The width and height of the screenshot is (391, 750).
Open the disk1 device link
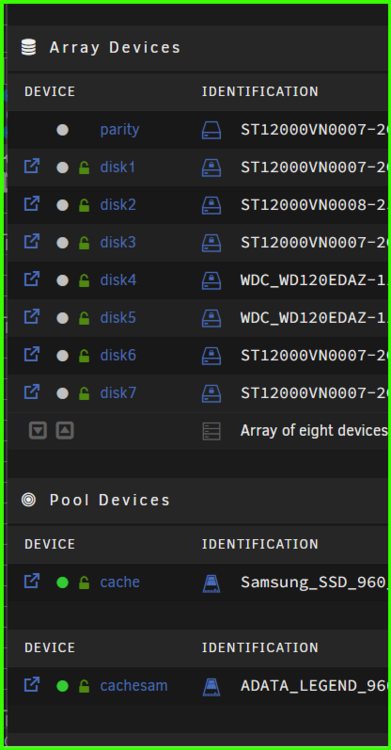pyautogui.click(x=118, y=167)
